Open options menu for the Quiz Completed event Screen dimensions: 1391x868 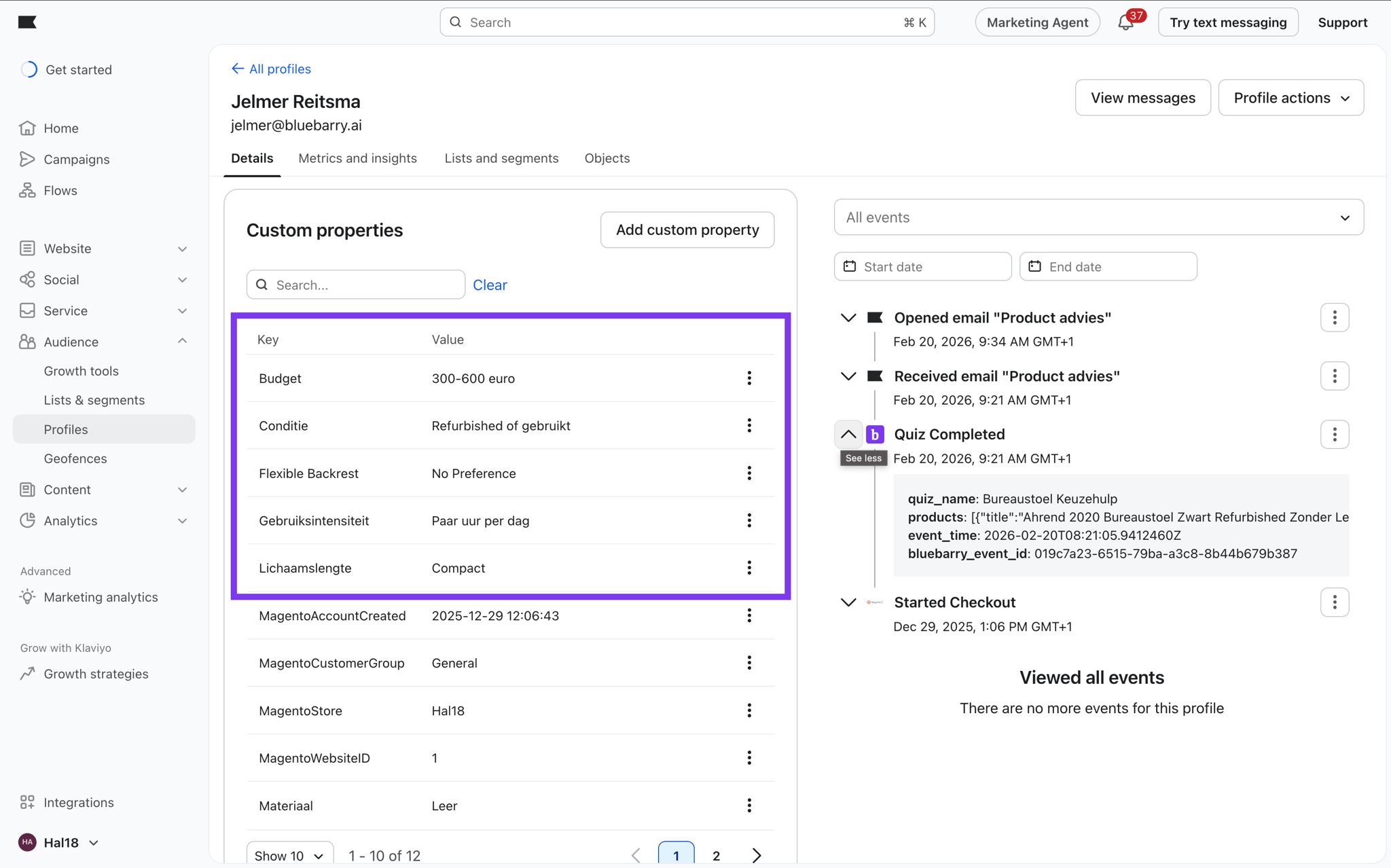pos(1334,434)
